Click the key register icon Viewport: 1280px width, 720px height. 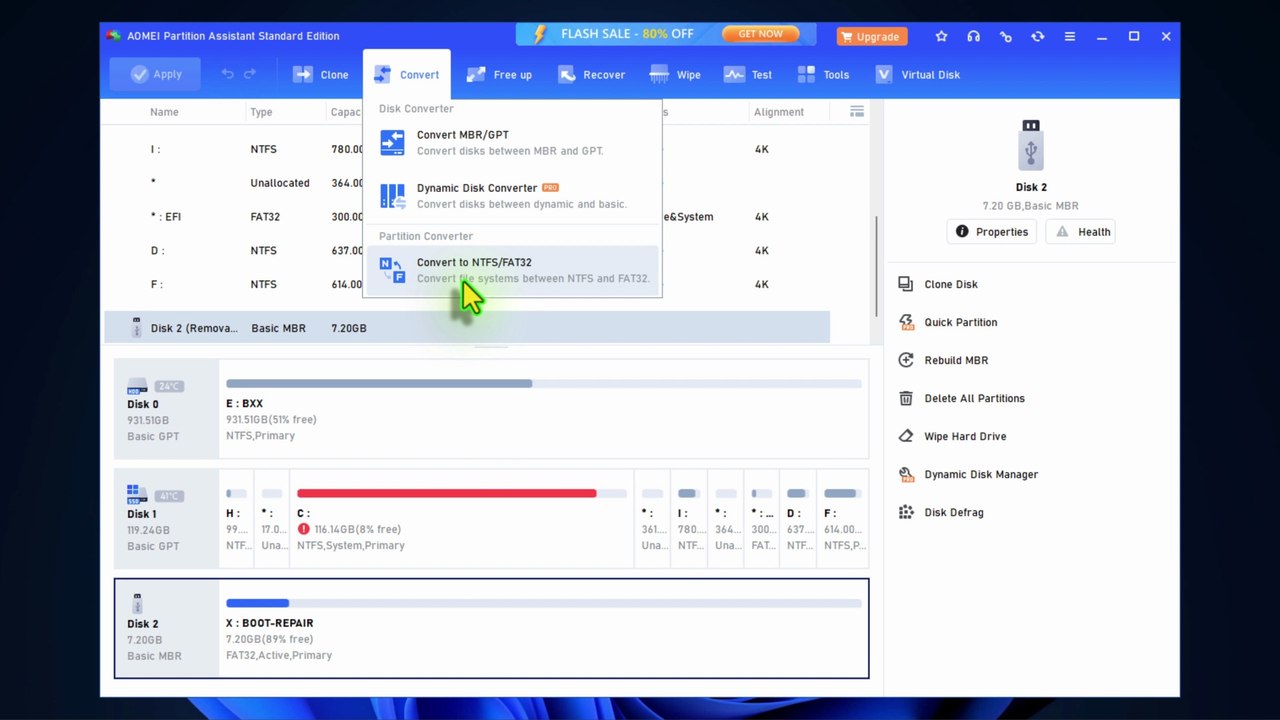[1005, 36]
